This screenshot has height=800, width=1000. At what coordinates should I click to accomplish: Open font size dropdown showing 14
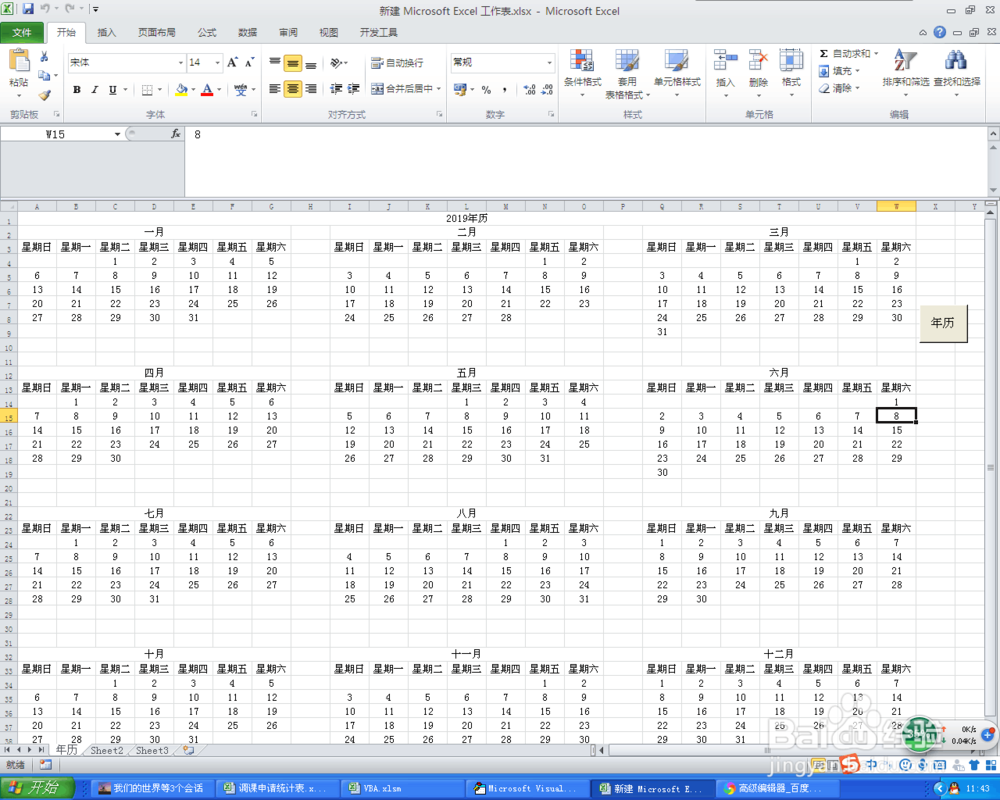click(x=217, y=63)
